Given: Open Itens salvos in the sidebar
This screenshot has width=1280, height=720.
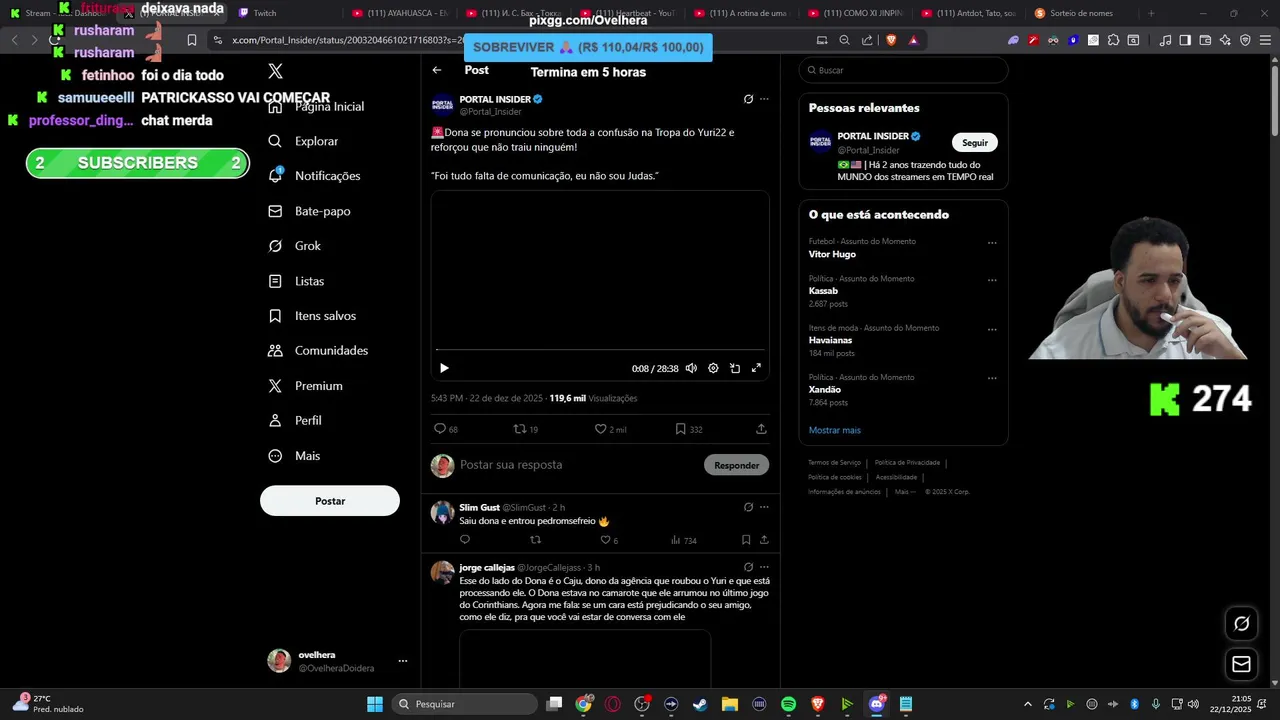Looking at the screenshot, I should 312,316.
